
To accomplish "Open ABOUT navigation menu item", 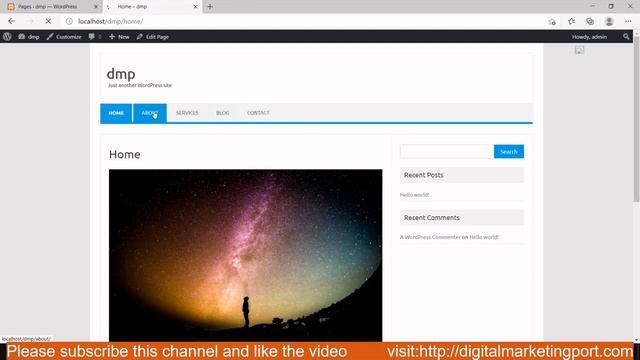I will tap(150, 113).
